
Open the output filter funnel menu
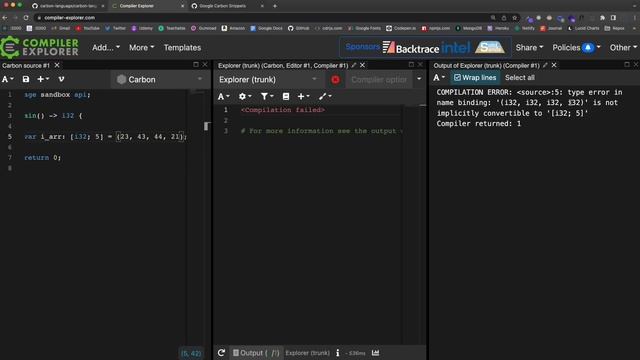[267, 96]
